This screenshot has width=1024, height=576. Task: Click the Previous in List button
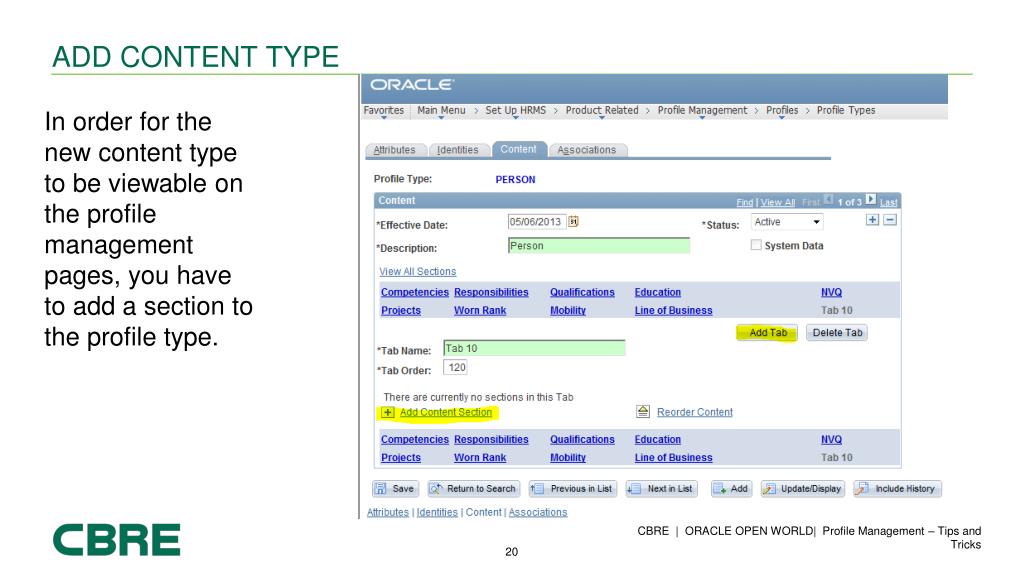click(x=573, y=488)
